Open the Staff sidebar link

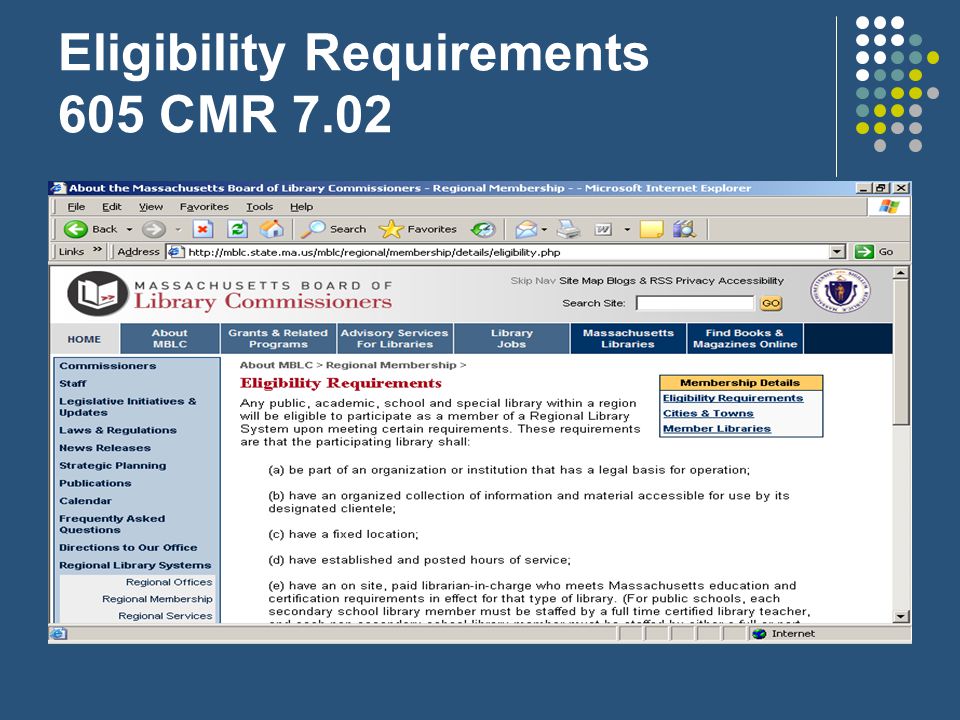(x=73, y=383)
